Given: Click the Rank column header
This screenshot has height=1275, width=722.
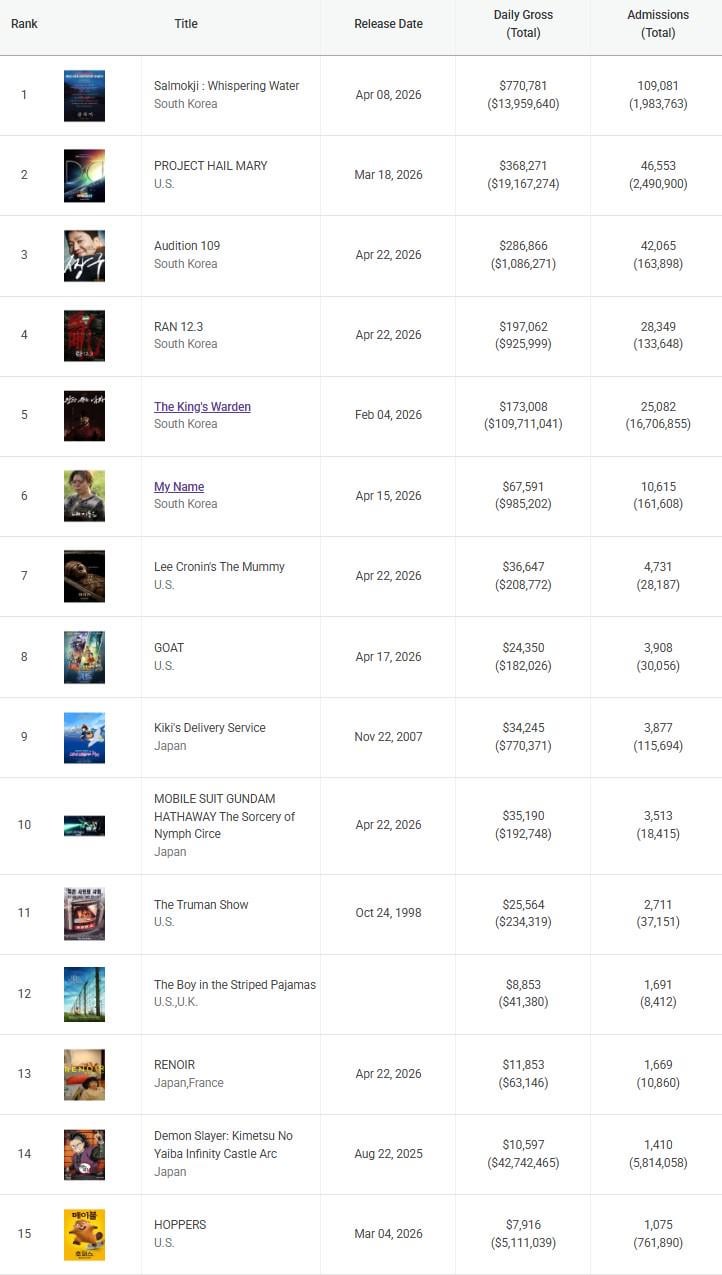Looking at the screenshot, I should [x=24, y=24].
